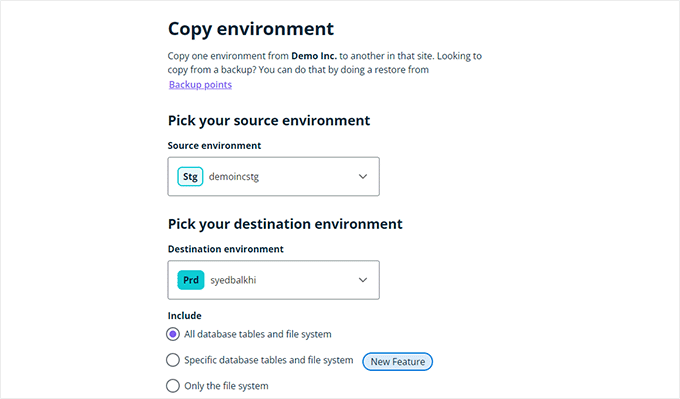Click the Destination environment label

pyautogui.click(x=226, y=249)
